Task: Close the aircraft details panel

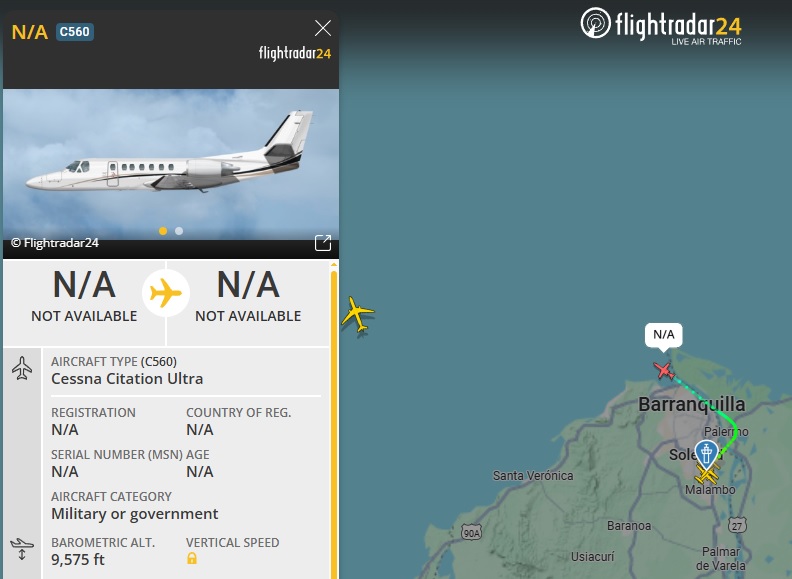Action: (323, 28)
